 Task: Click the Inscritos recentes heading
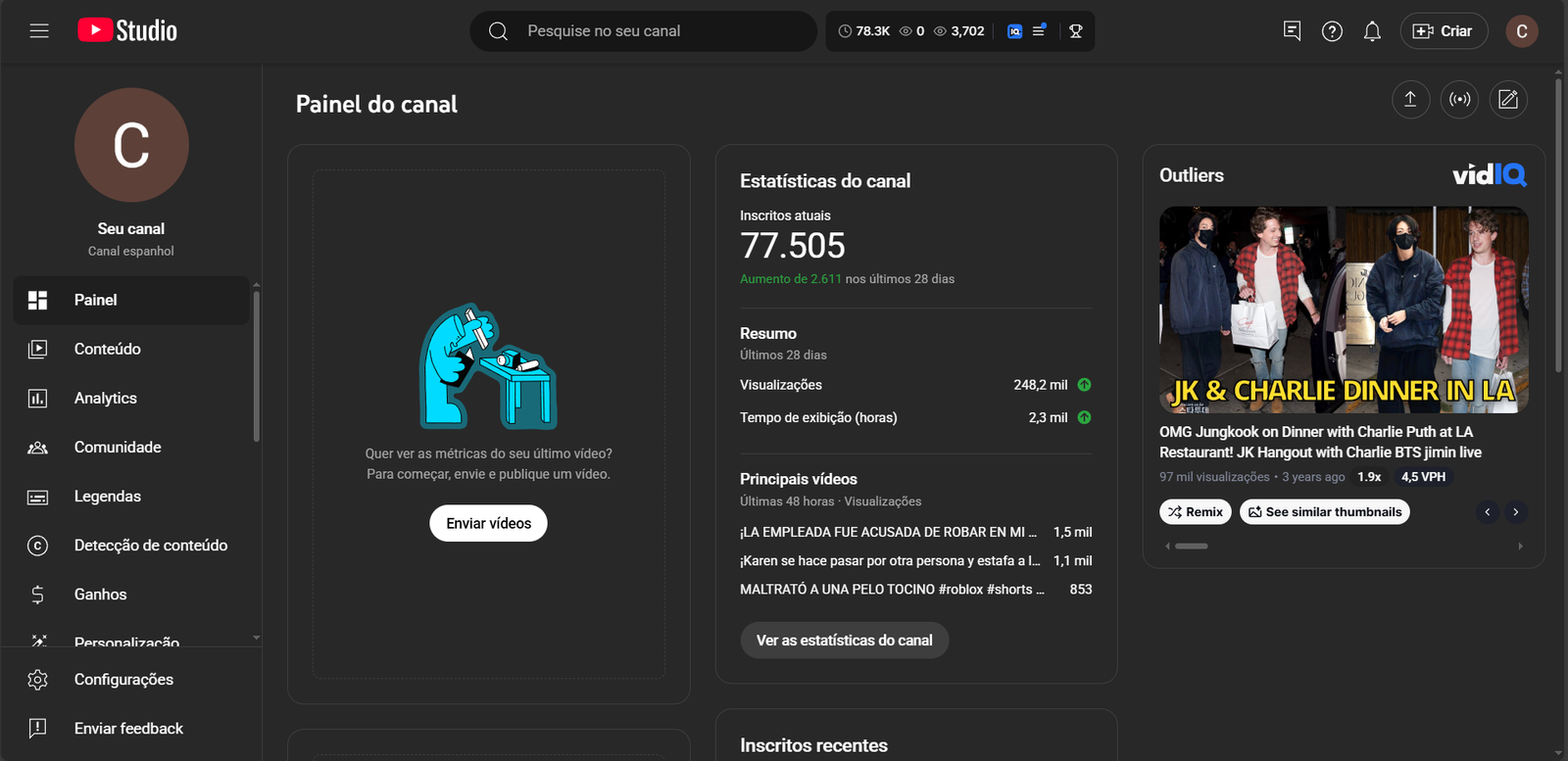pyautogui.click(x=813, y=745)
